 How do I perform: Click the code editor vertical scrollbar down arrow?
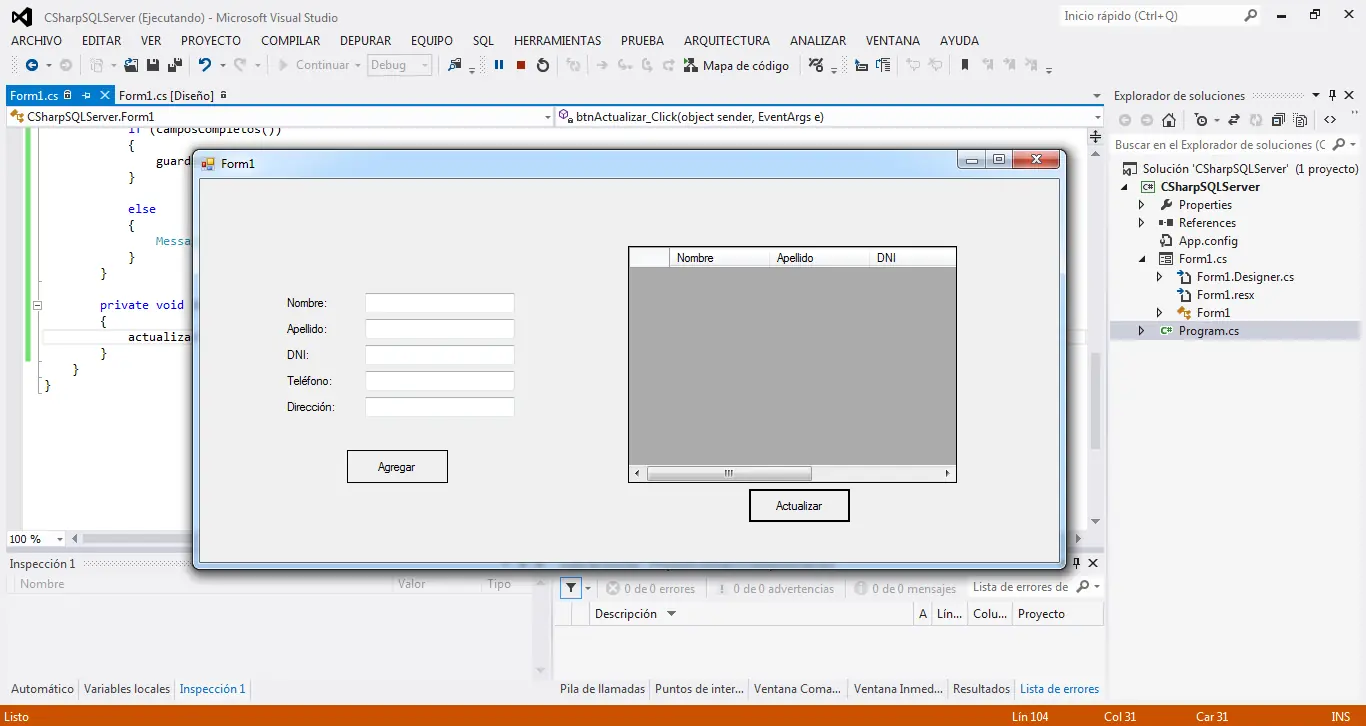pos(1095,522)
